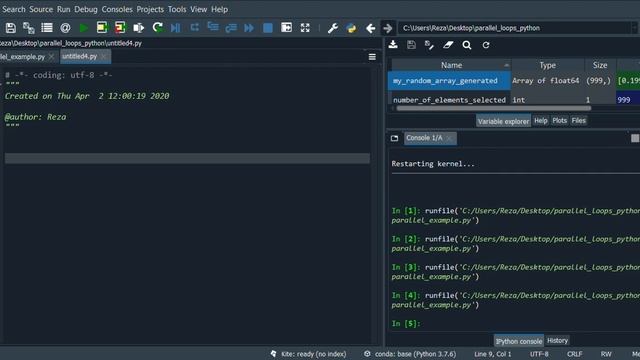Open the PYTHONPATH manager icon

point(351,28)
